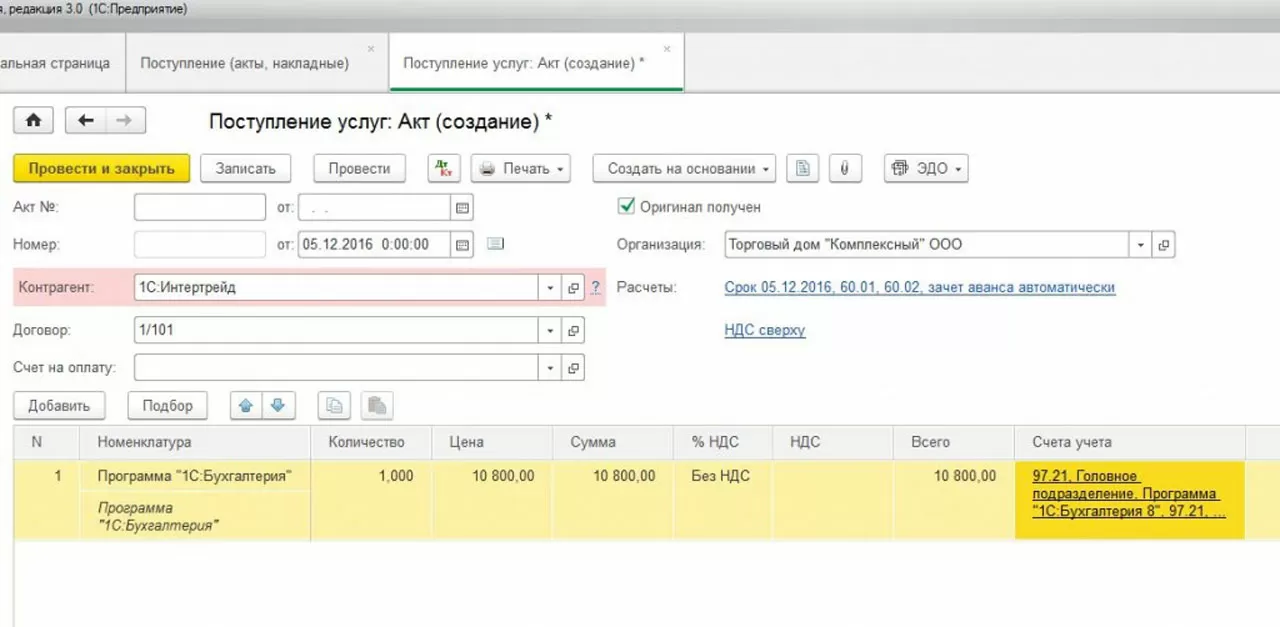The width and height of the screenshot is (1280, 627).
Task: Show Дт/Кт postings icon
Action: pos(444,169)
